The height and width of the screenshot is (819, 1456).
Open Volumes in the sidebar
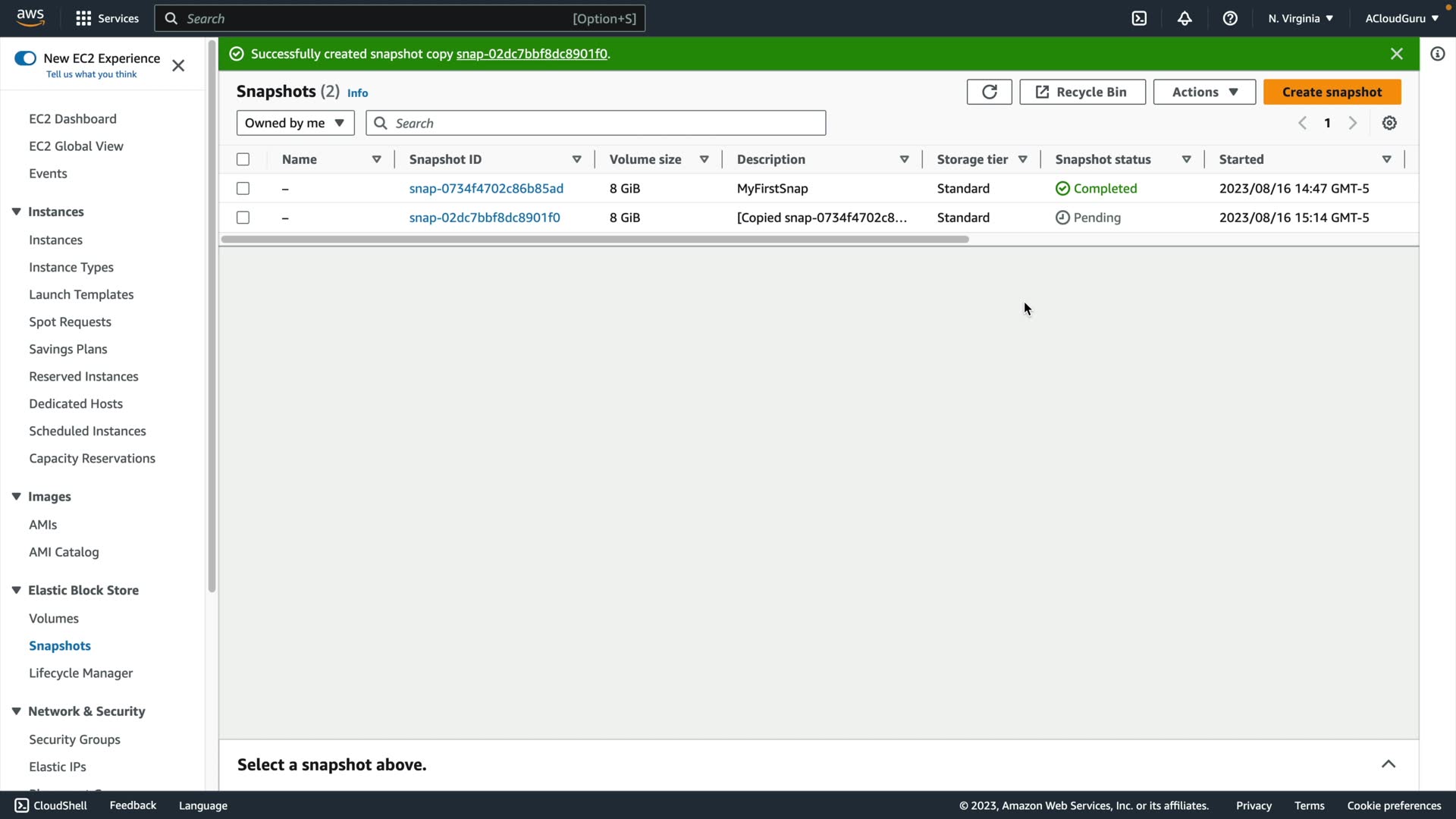54,618
